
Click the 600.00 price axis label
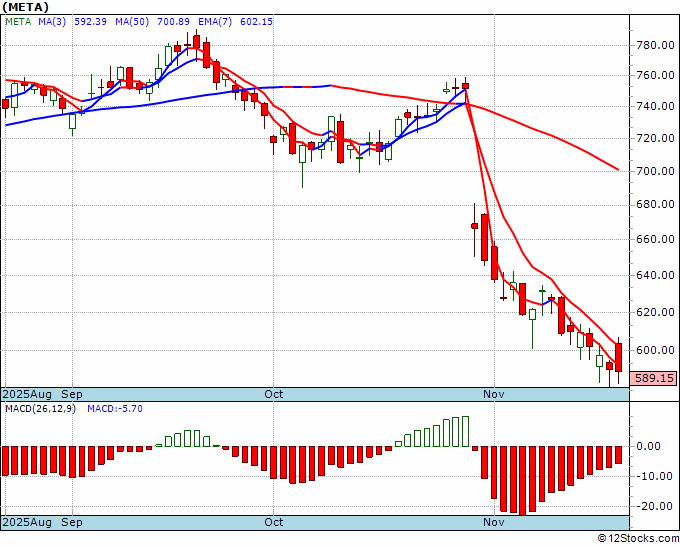coord(655,350)
